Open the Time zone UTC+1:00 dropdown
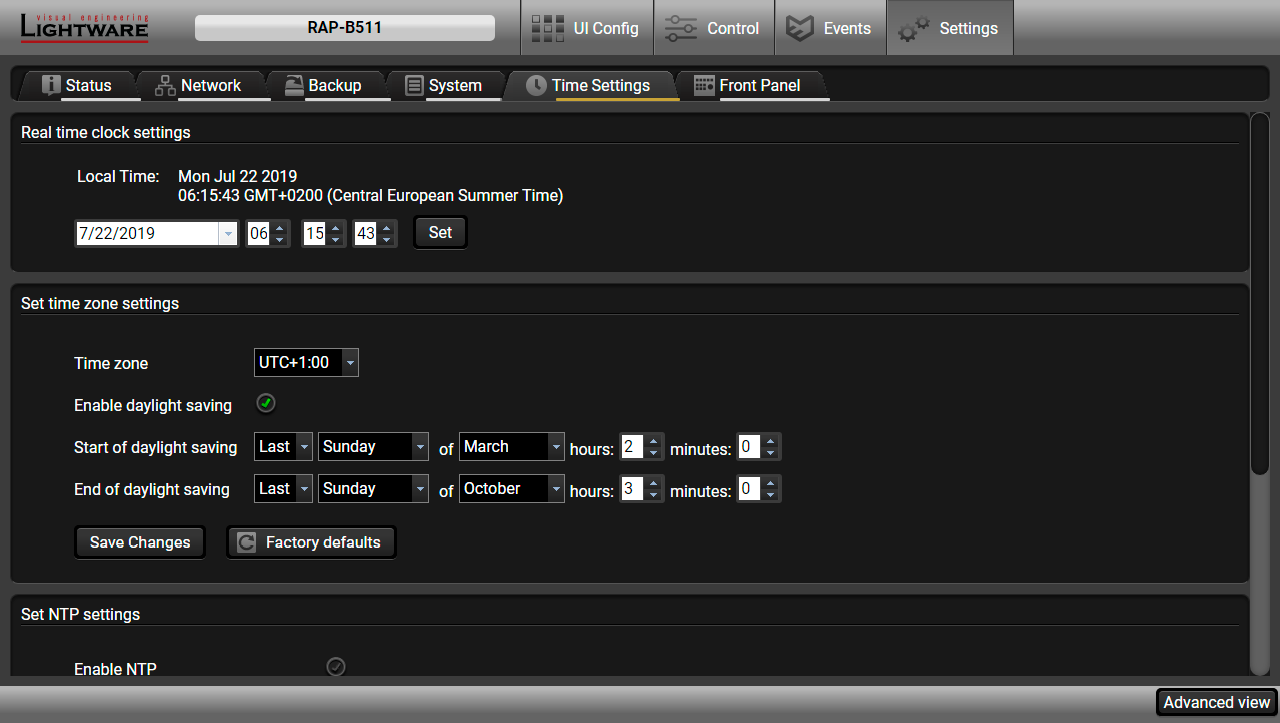The height and width of the screenshot is (723, 1280). (306, 362)
